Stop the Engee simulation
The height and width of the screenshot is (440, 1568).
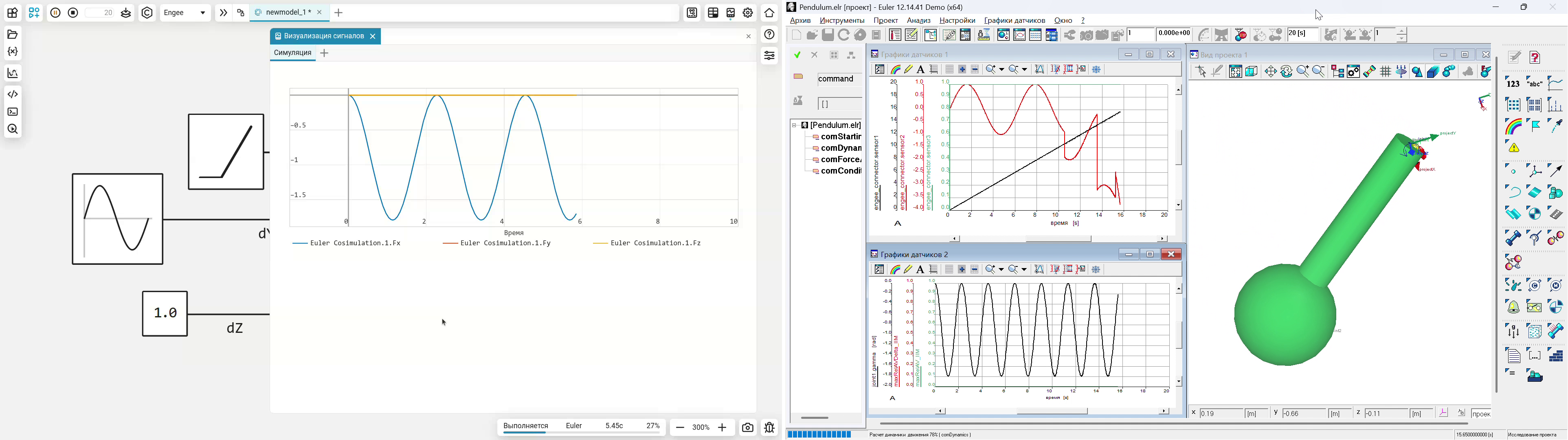tap(73, 13)
